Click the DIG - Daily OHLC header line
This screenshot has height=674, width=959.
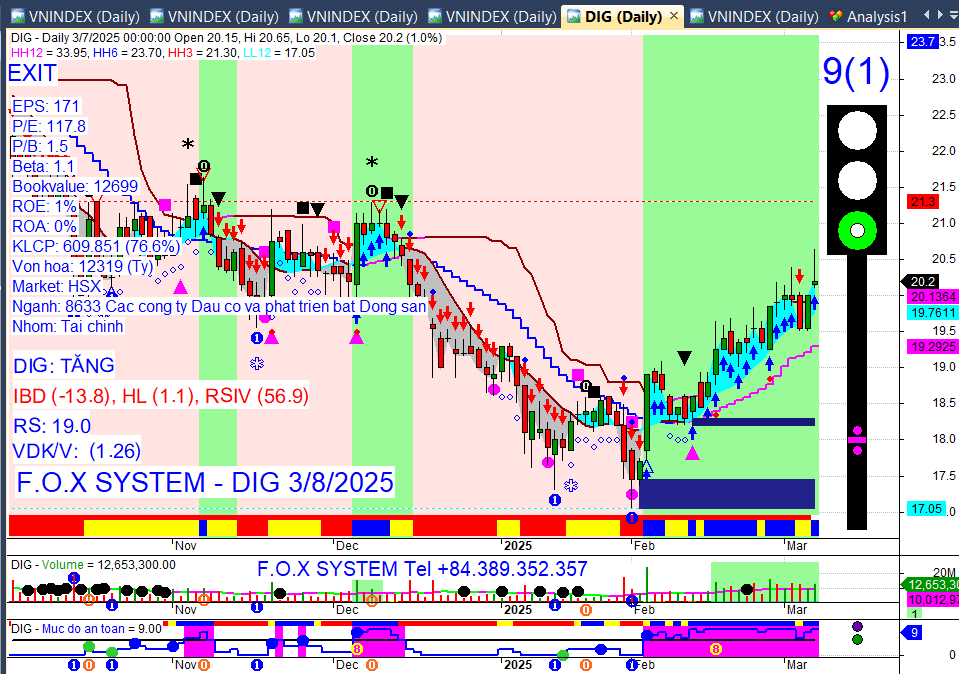click(x=226, y=38)
